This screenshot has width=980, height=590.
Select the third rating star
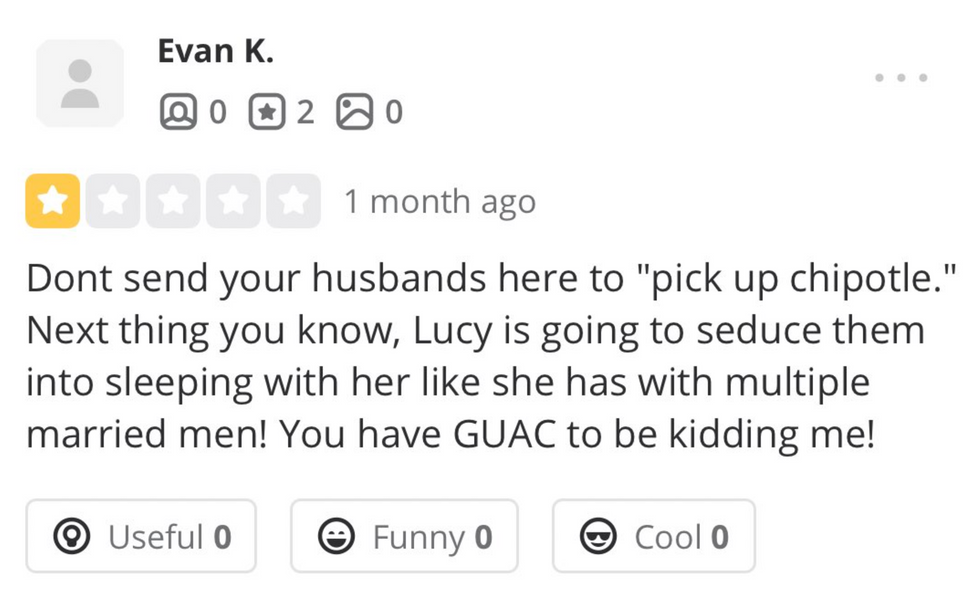pos(173,201)
